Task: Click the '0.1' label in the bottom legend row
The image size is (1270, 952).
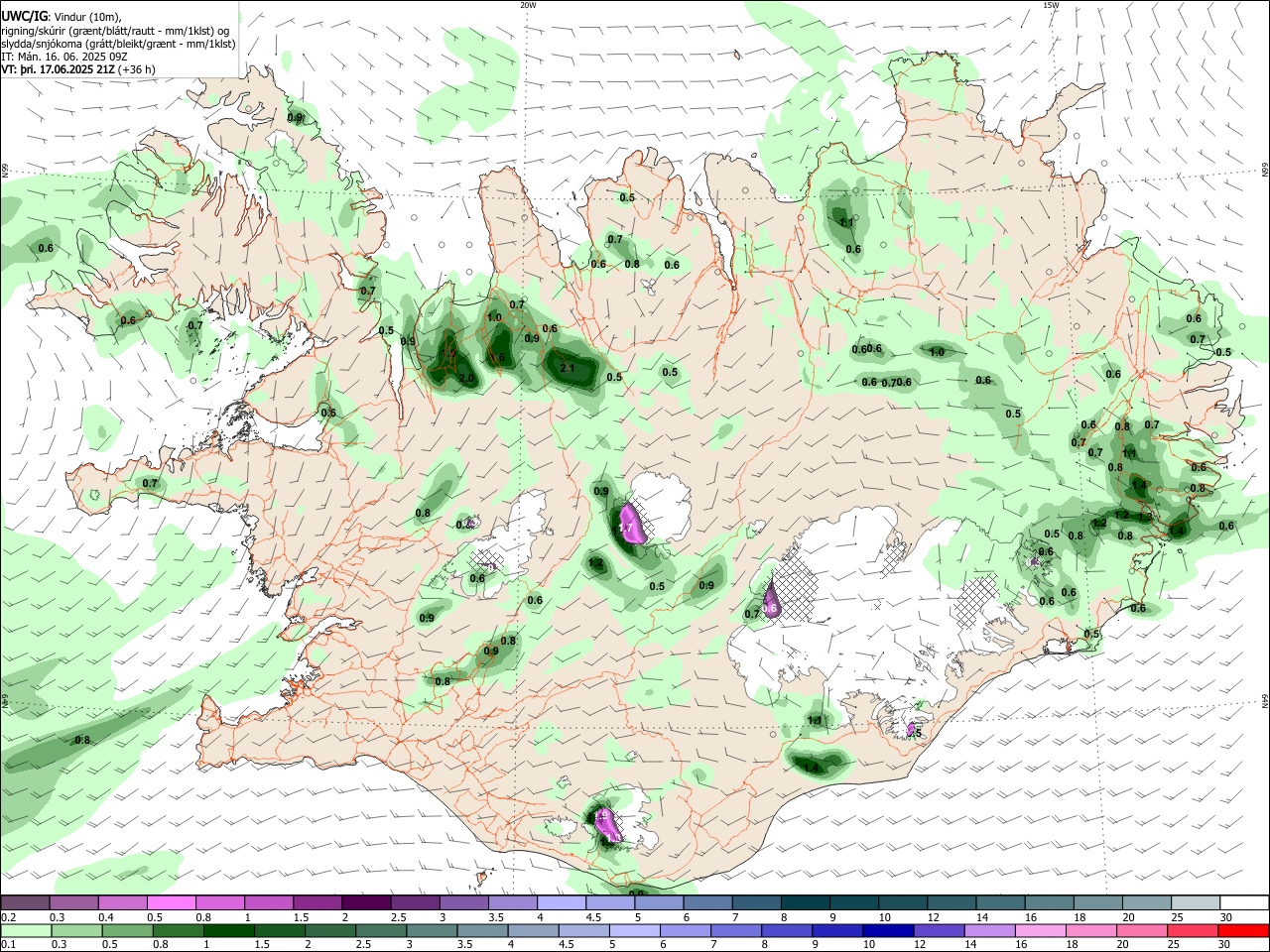Action: [x=8, y=945]
